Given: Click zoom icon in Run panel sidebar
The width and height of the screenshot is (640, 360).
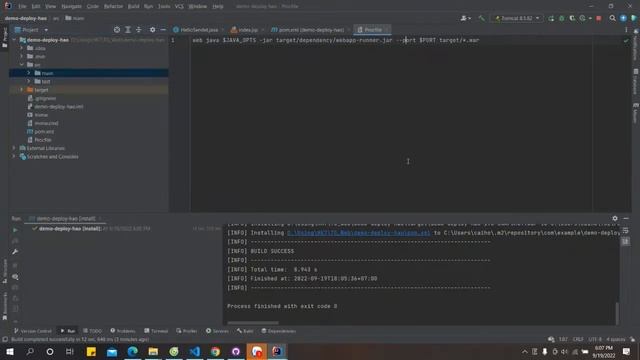Looking at the screenshot, I should pyautogui.click(x=15, y=277).
